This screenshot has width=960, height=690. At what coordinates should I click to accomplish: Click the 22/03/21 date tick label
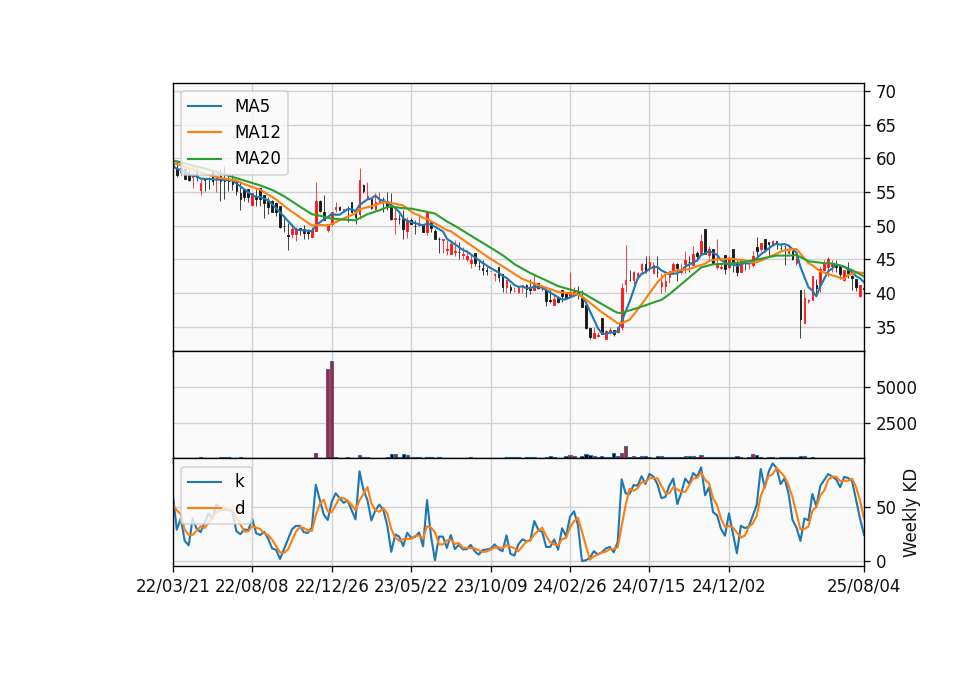coord(173,586)
